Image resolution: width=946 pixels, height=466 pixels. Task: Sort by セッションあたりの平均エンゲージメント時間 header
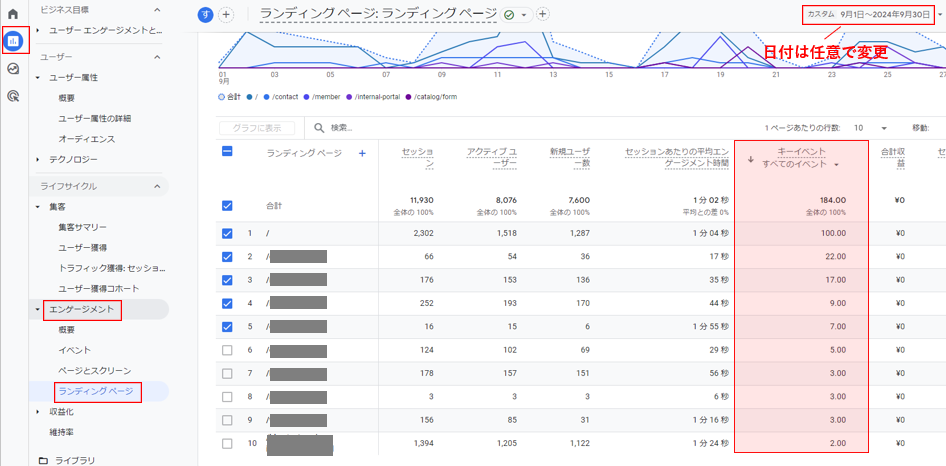pos(676,157)
